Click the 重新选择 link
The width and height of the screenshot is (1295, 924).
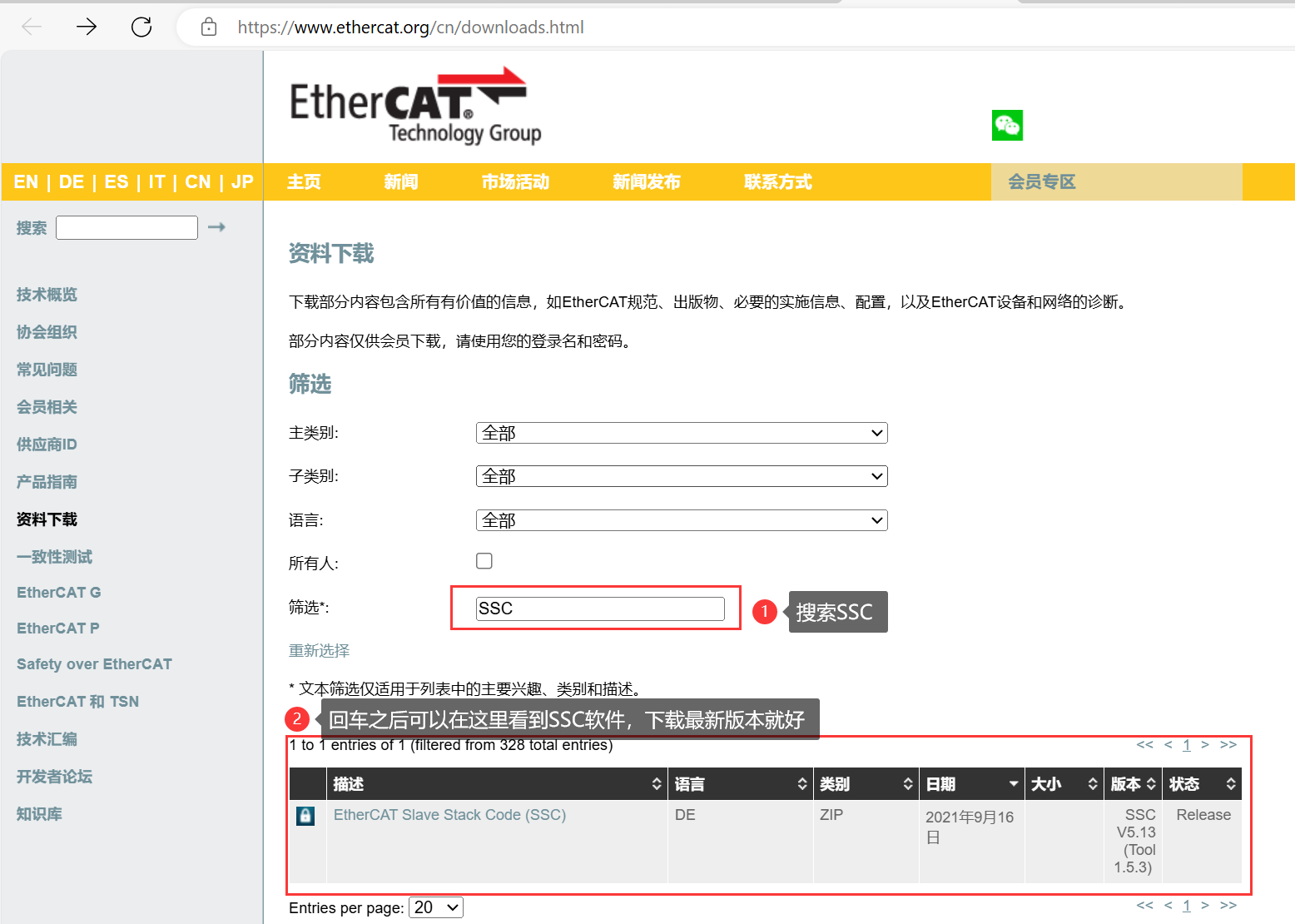coord(319,650)
